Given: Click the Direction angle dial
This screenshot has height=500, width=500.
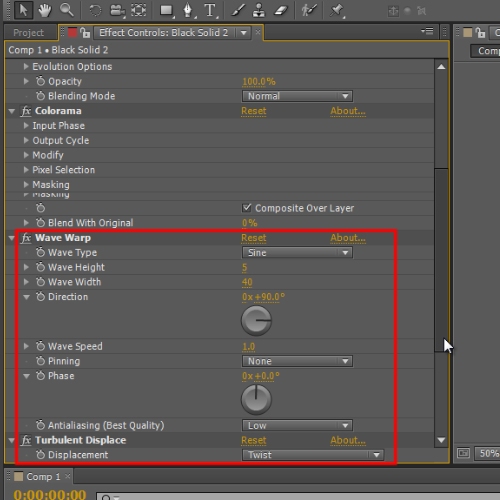Looking at the screenshot, I should [256, 320].
